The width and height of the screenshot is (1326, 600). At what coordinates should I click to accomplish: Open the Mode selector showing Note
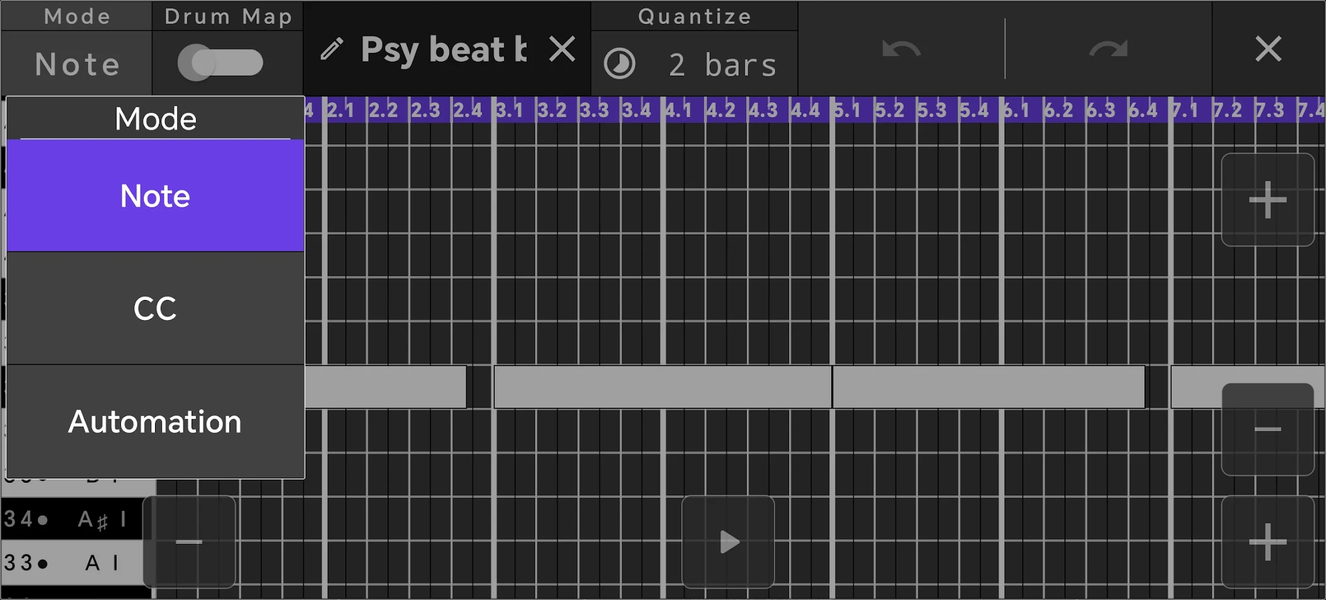pos(75,63)
